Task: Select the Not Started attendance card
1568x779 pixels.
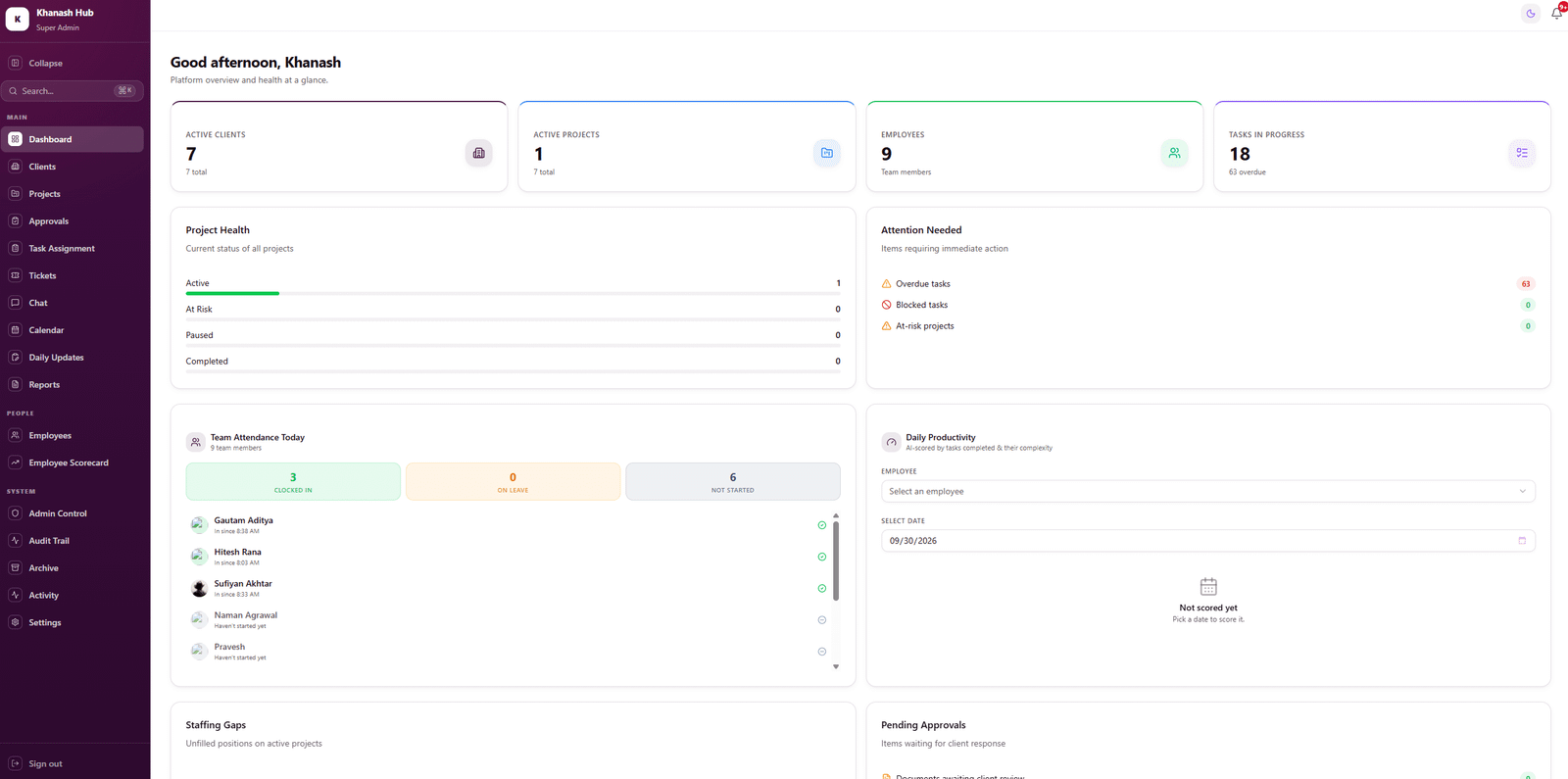Action: pyautogui.click(x=733, y=481)
